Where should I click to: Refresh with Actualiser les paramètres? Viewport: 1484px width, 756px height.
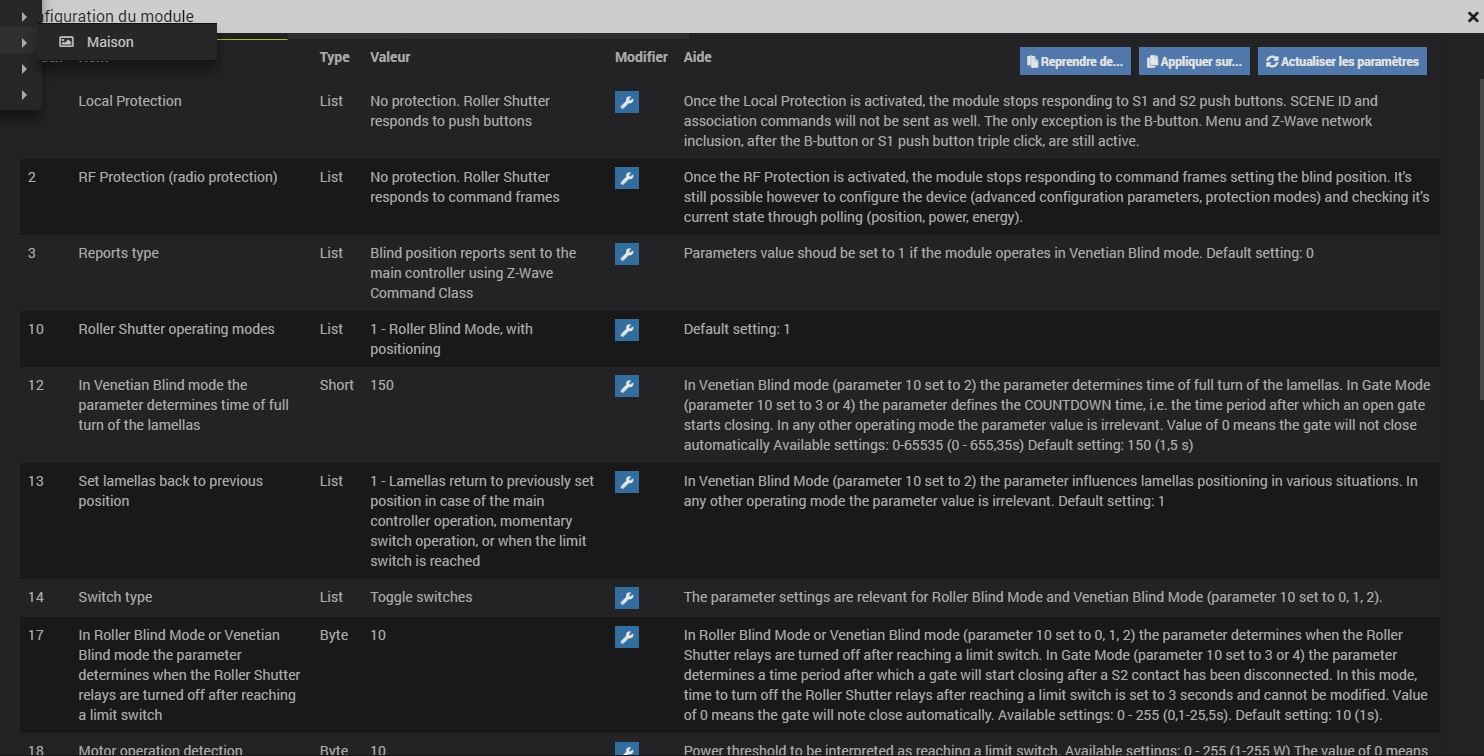(x=1342, y=61)
